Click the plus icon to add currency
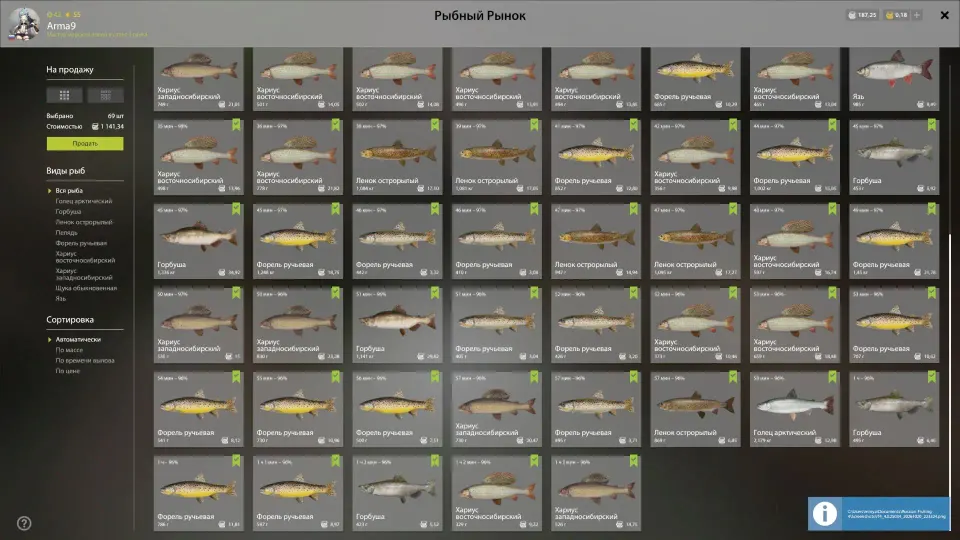 [917, 15]
